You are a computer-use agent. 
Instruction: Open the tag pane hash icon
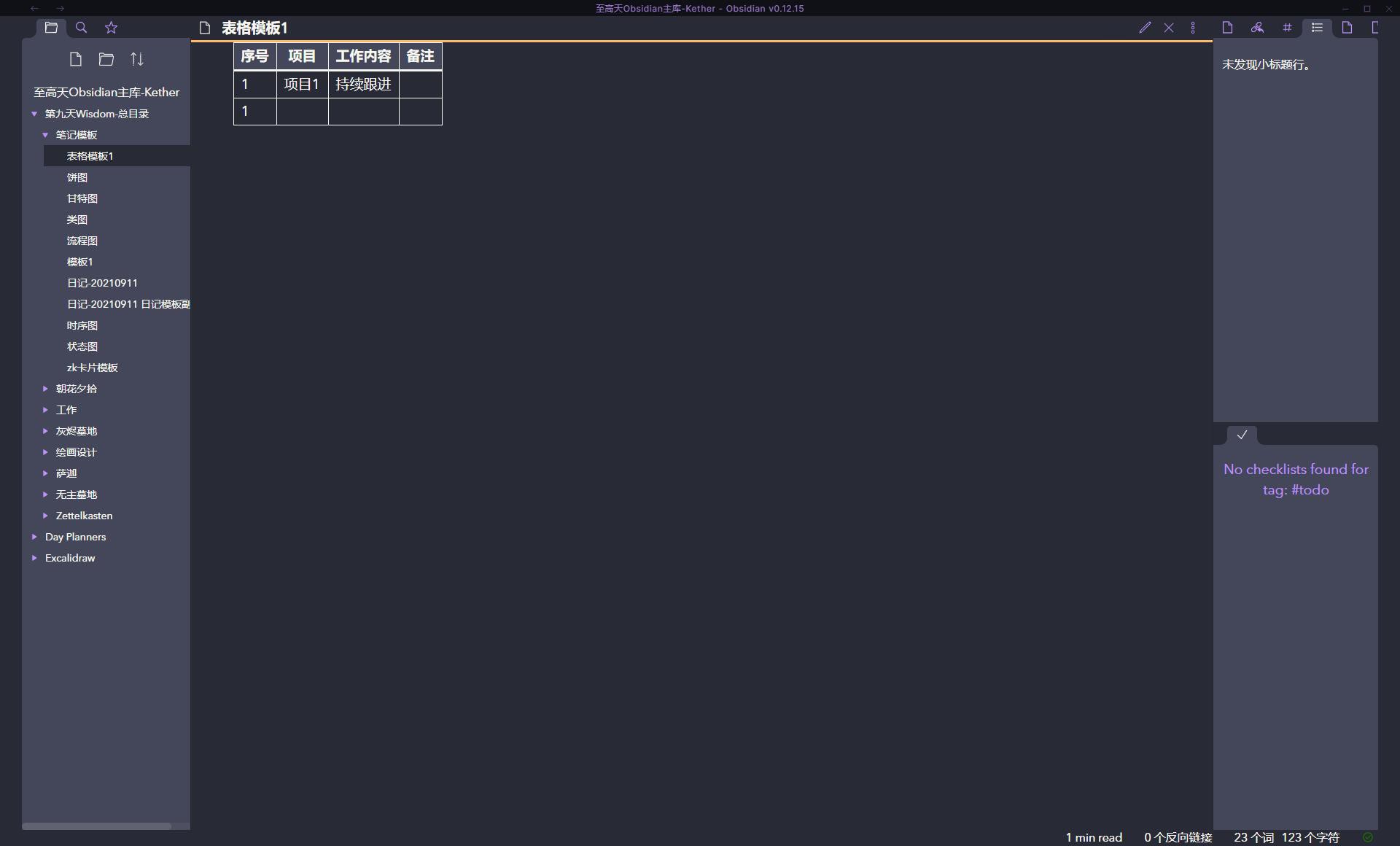(x=1287, y=28)
